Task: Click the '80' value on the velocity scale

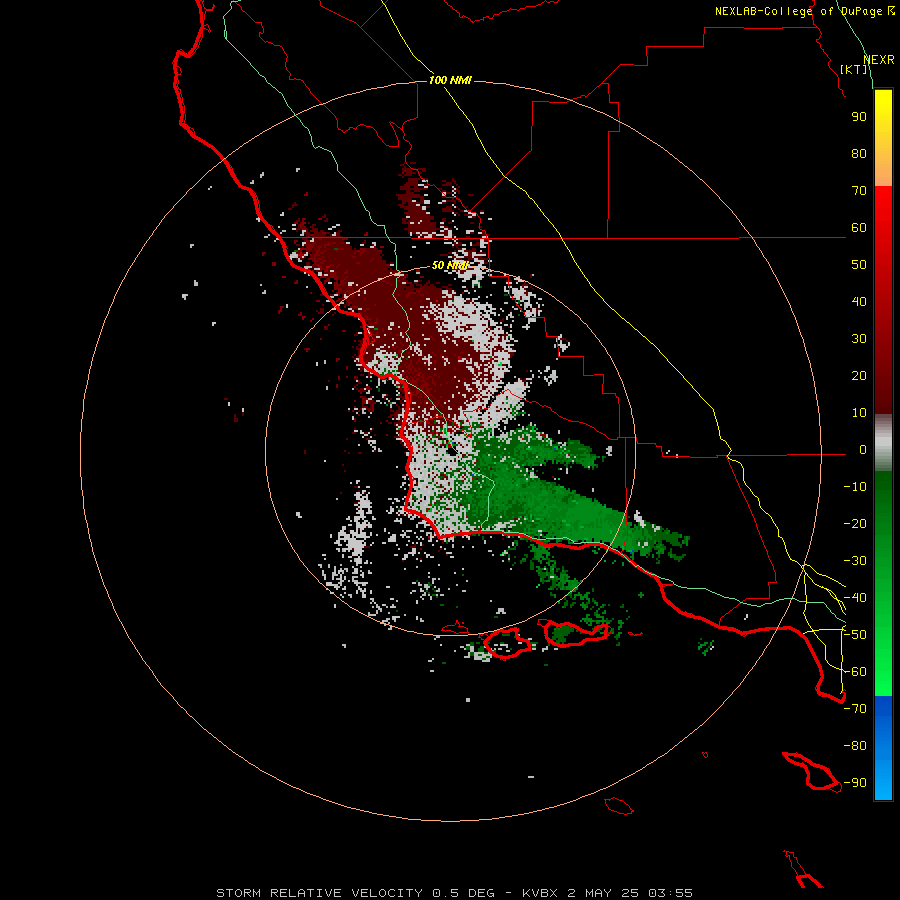Action: (859, 153)
